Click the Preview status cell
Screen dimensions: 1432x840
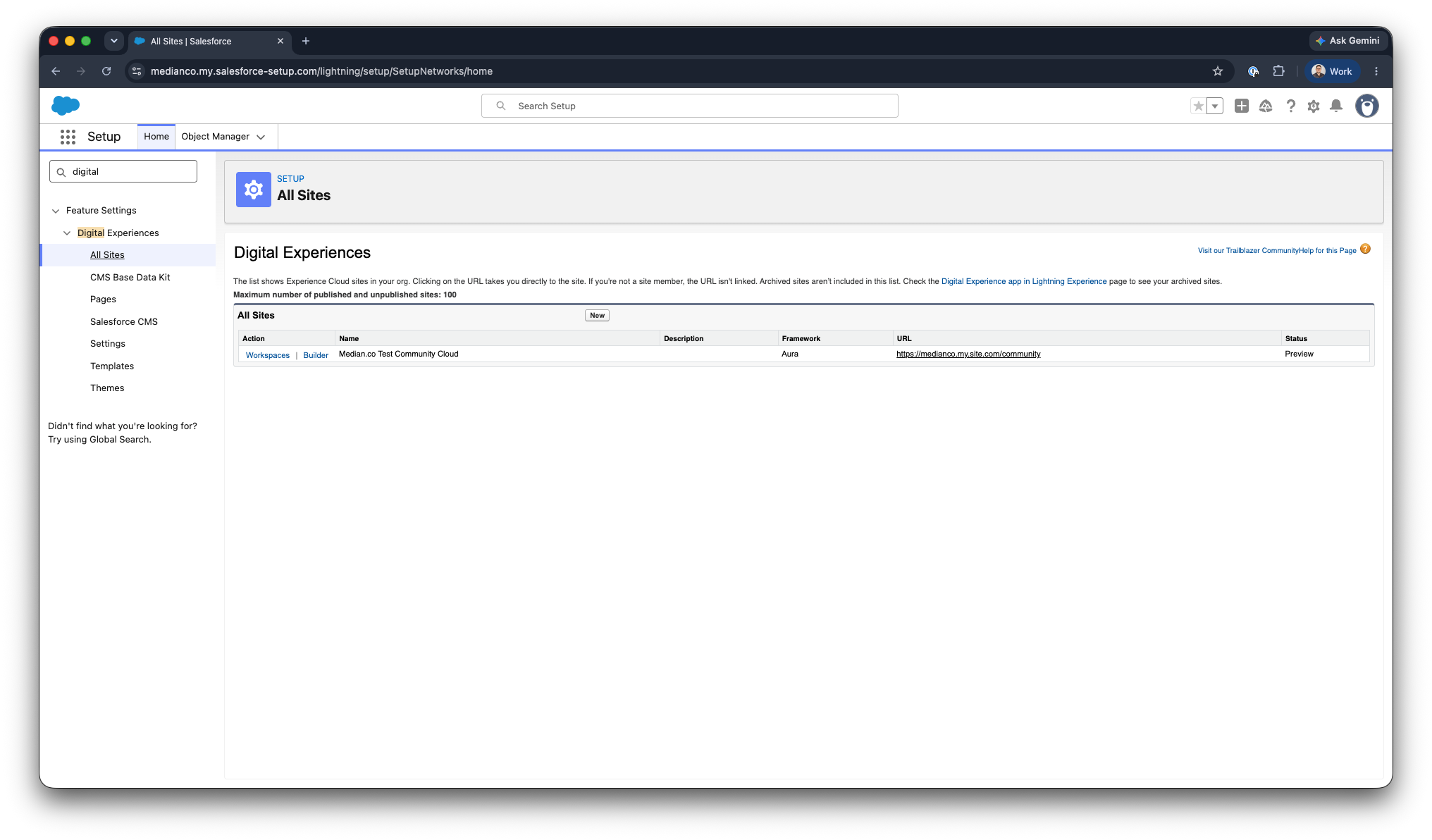coord(1299,354)
